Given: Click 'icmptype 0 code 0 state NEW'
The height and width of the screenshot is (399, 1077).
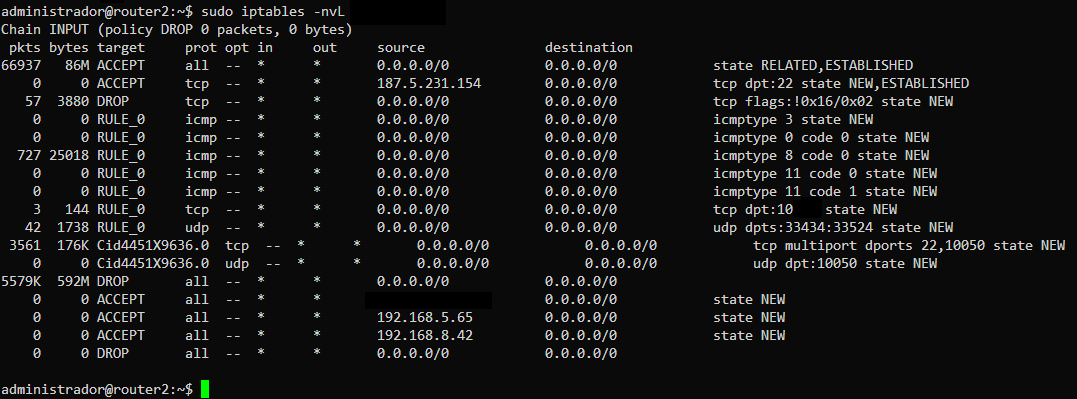Looking at the screenshot, I should point(821,137).
